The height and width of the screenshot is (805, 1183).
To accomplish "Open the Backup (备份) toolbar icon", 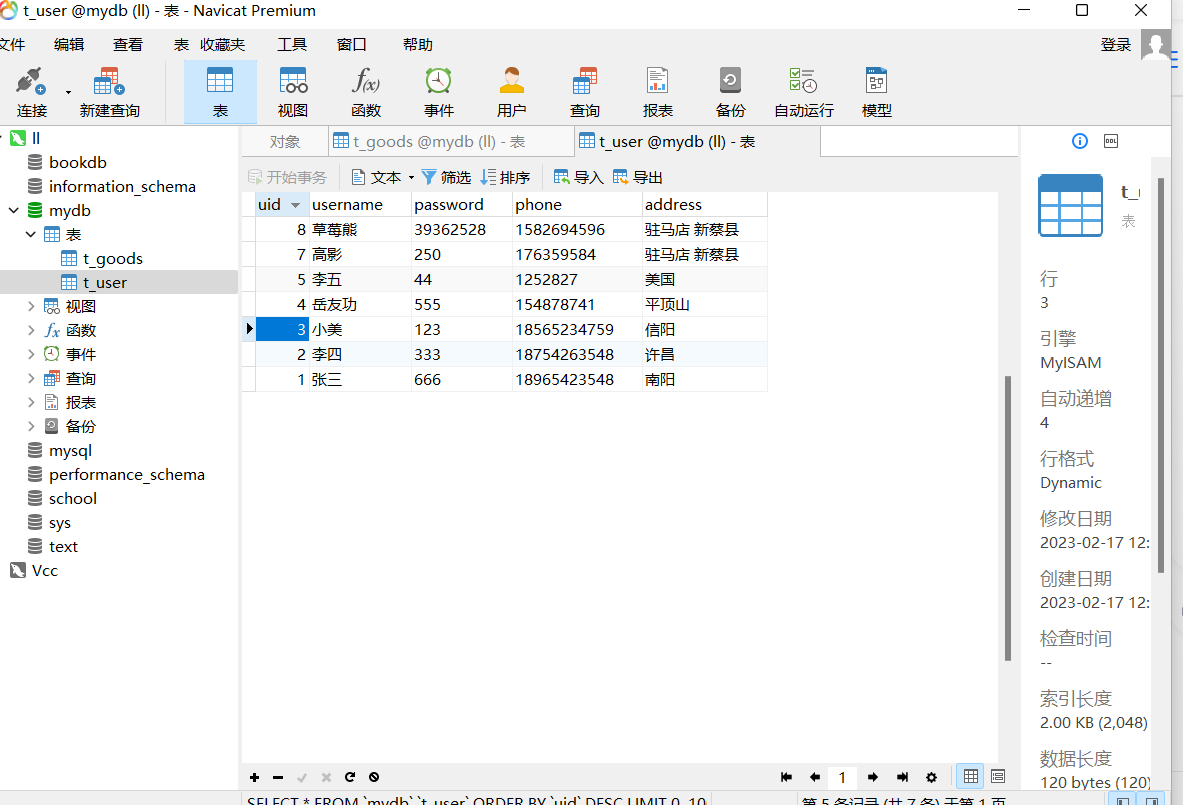I will click(730, 92).
